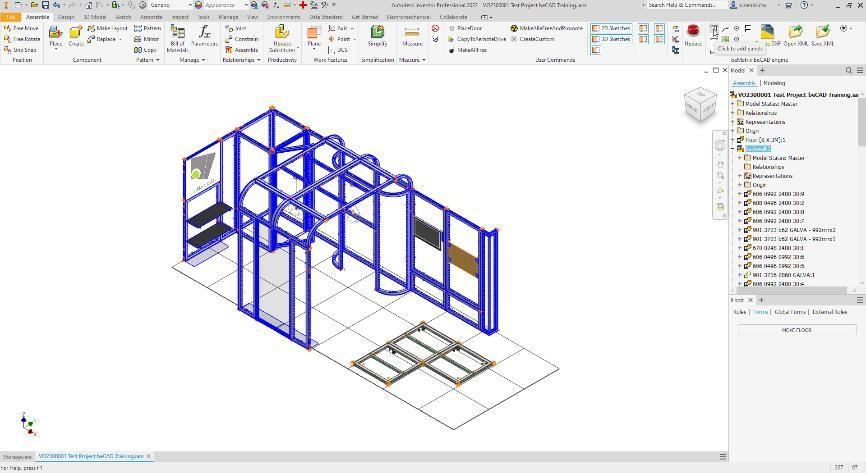866x473 pixels.
Task: Click the Free Move tool
Action: click(21, 28)
